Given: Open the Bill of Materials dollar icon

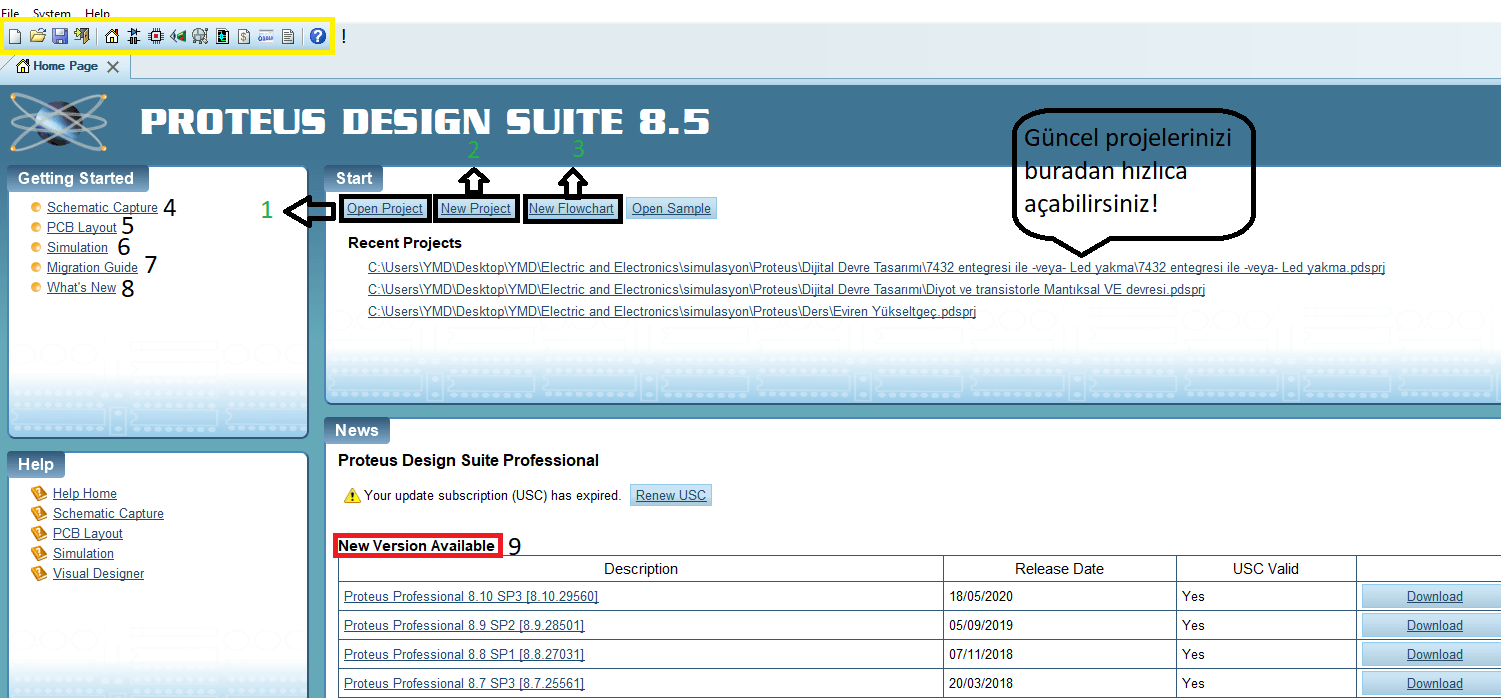Looking at the screenshot, I should pyautogui.click(x=244, y=37).
